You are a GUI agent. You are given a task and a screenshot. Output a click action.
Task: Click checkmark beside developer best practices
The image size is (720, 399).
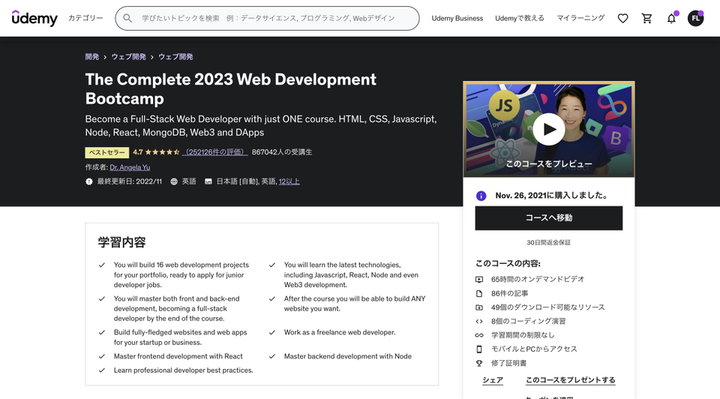click(102, 370)
